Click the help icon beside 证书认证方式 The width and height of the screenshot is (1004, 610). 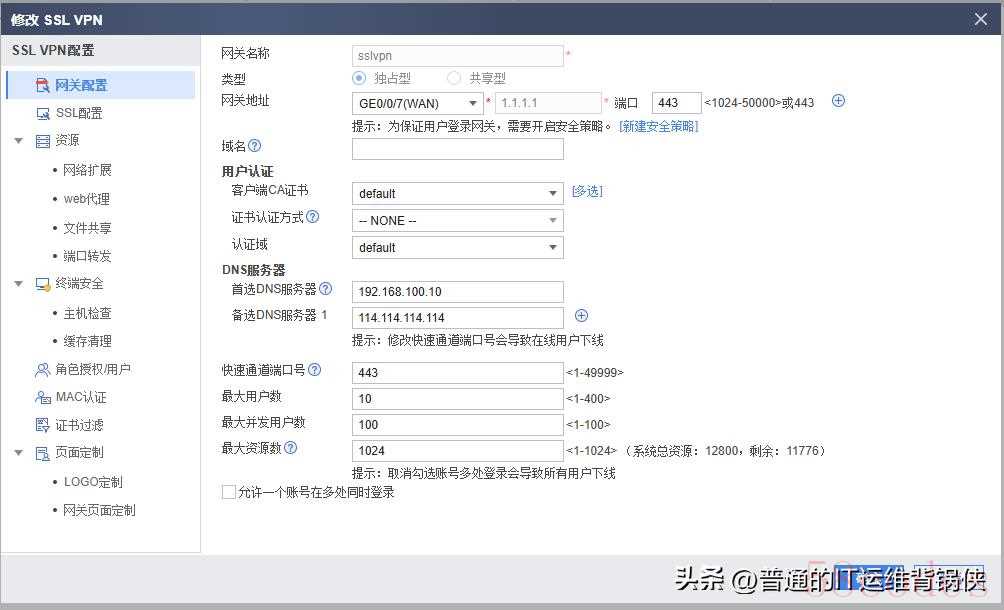312,217
